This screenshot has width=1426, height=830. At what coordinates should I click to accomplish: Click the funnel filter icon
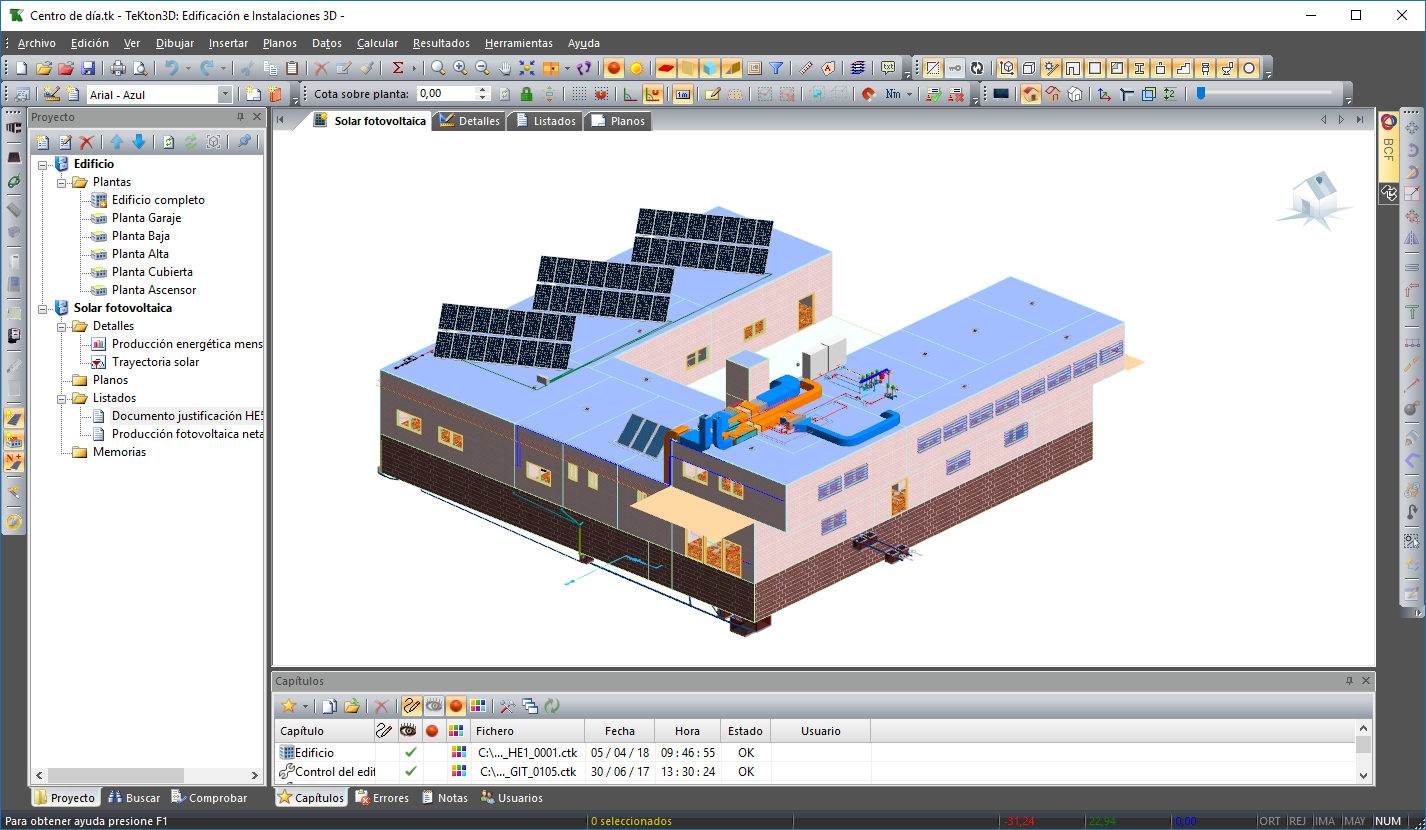click(776, 68)
